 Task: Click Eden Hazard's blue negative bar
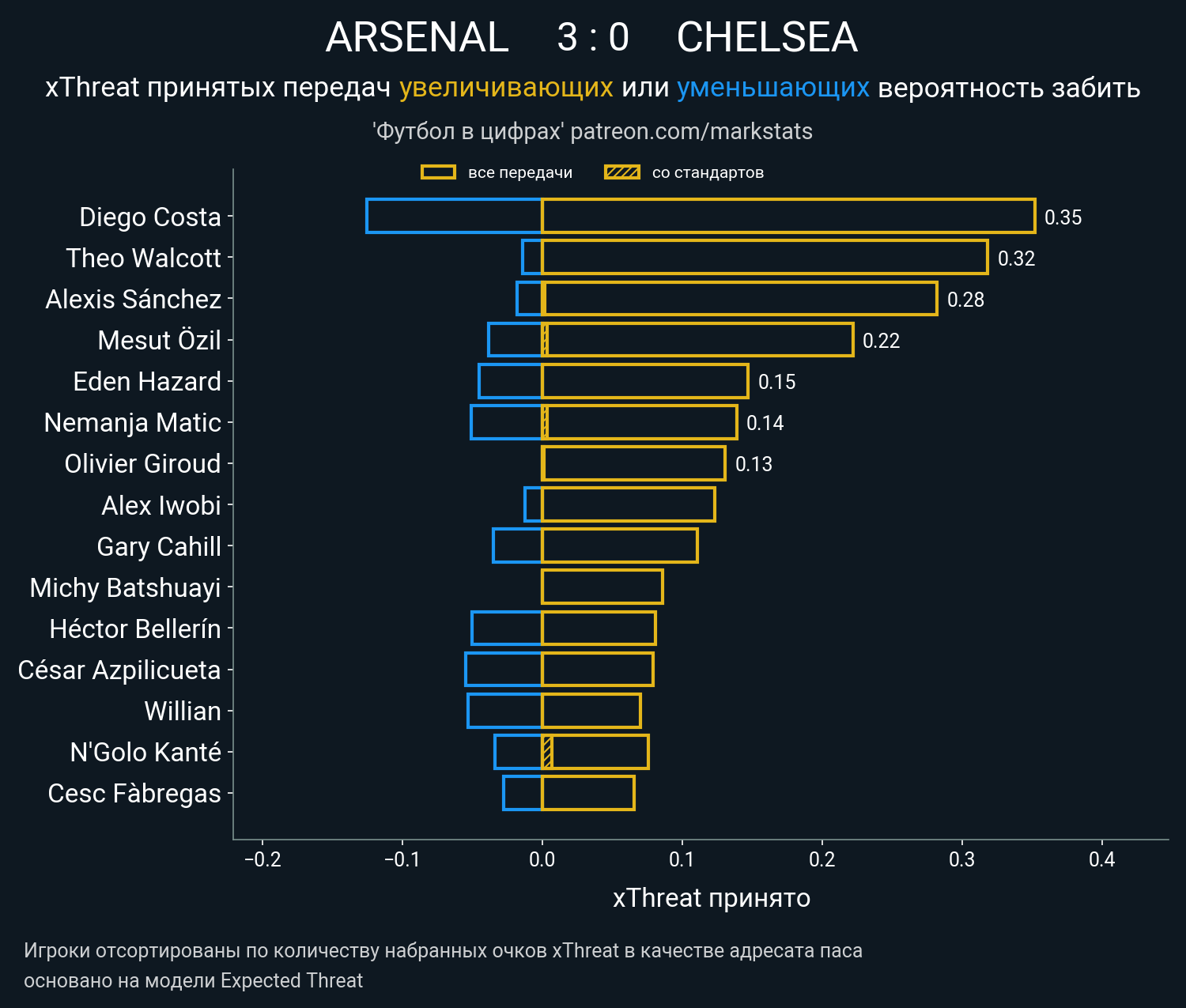[x=510, y=381]
